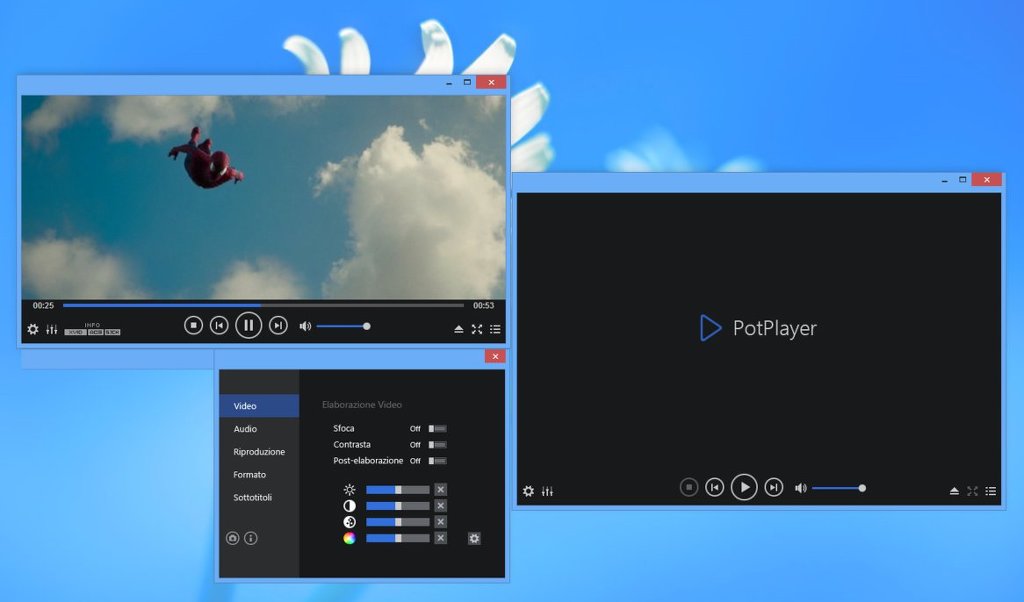Viewport: 1024px width, 602px height.
Task: Stop playback in the playing video window
Action: [193, 325]
